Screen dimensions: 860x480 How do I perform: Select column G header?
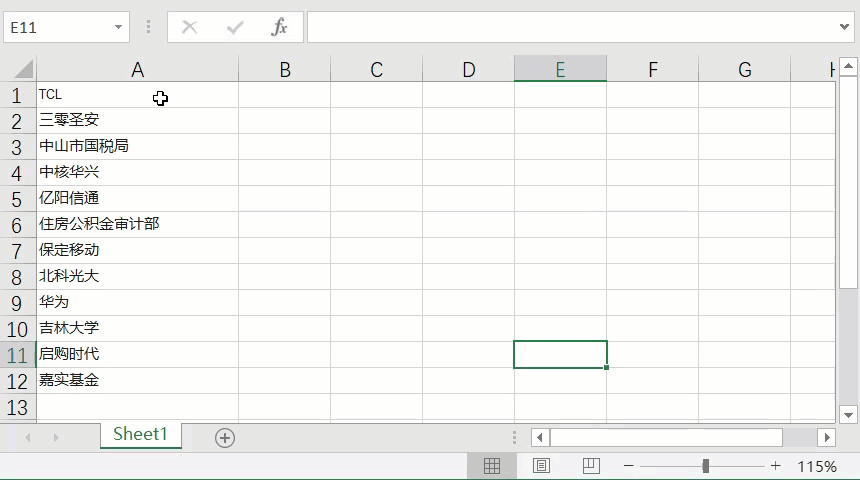point(745,69)
